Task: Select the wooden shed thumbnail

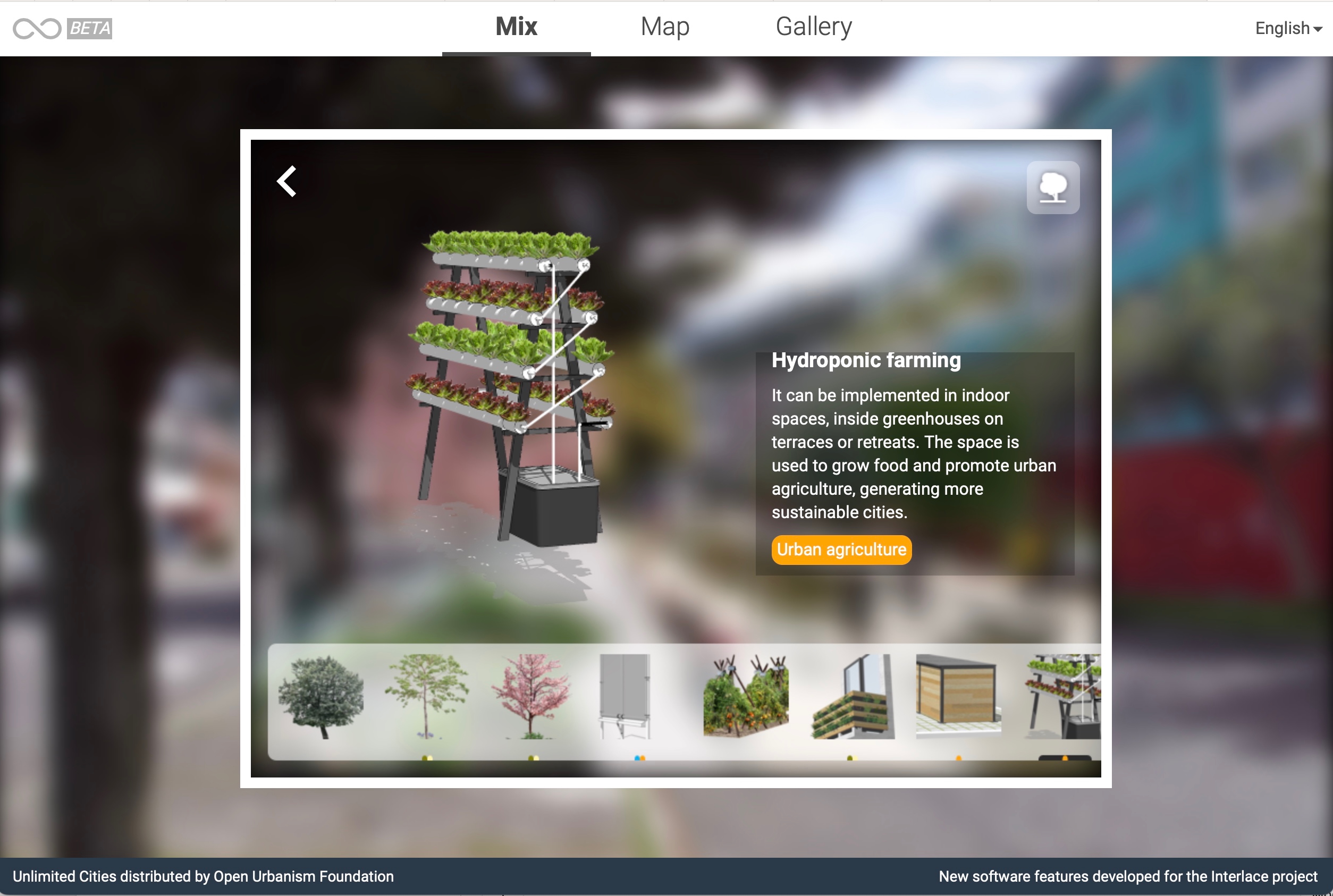Action: 958,697
